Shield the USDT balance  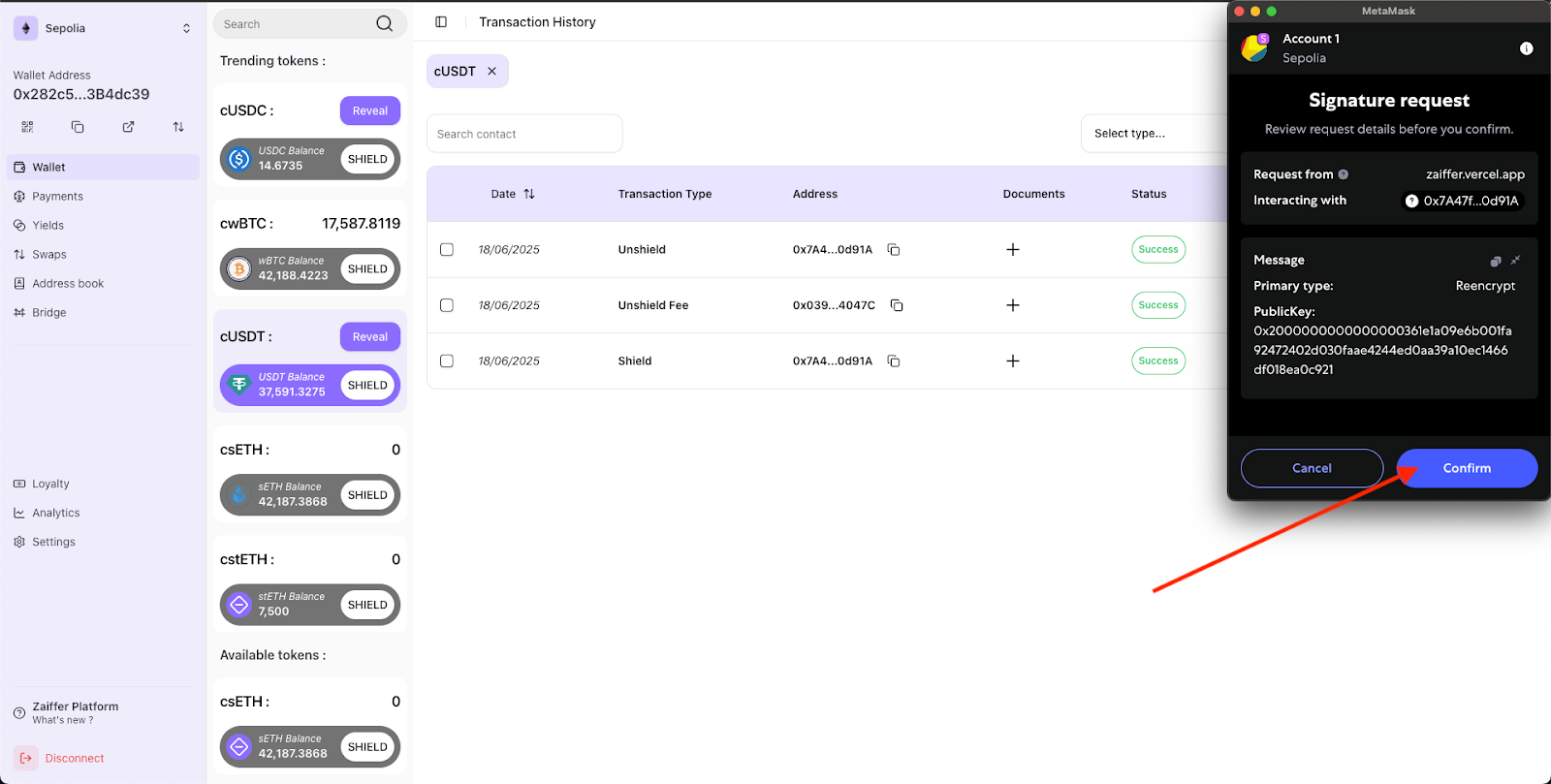(367, 385)
